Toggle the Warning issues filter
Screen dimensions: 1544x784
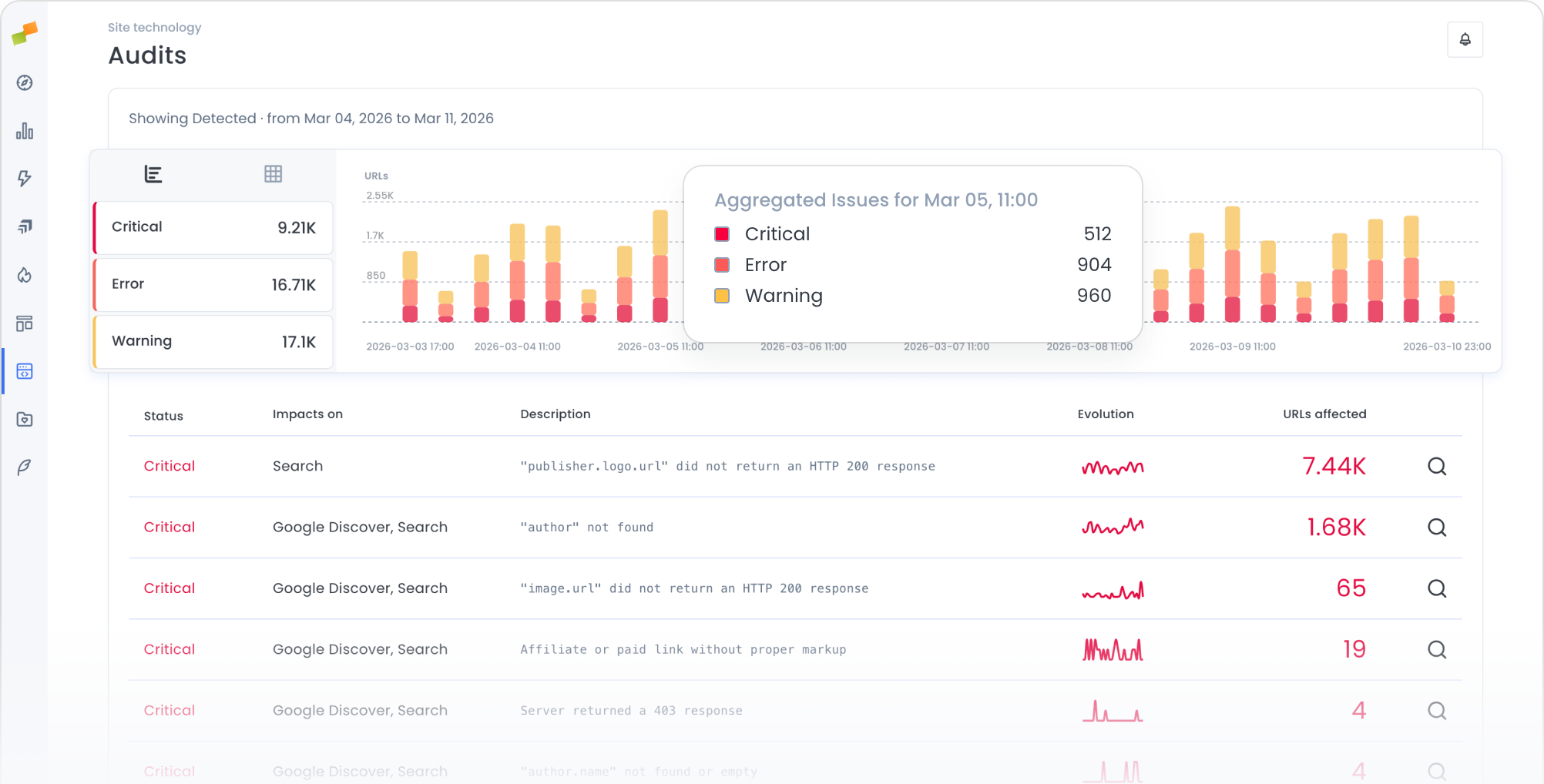pos(212,341)
